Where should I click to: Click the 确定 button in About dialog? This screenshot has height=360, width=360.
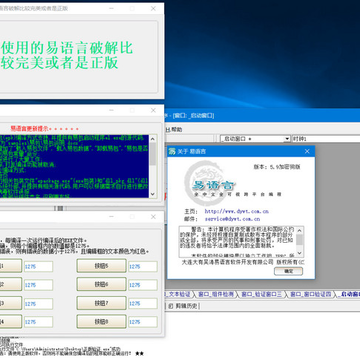(288, 271)
